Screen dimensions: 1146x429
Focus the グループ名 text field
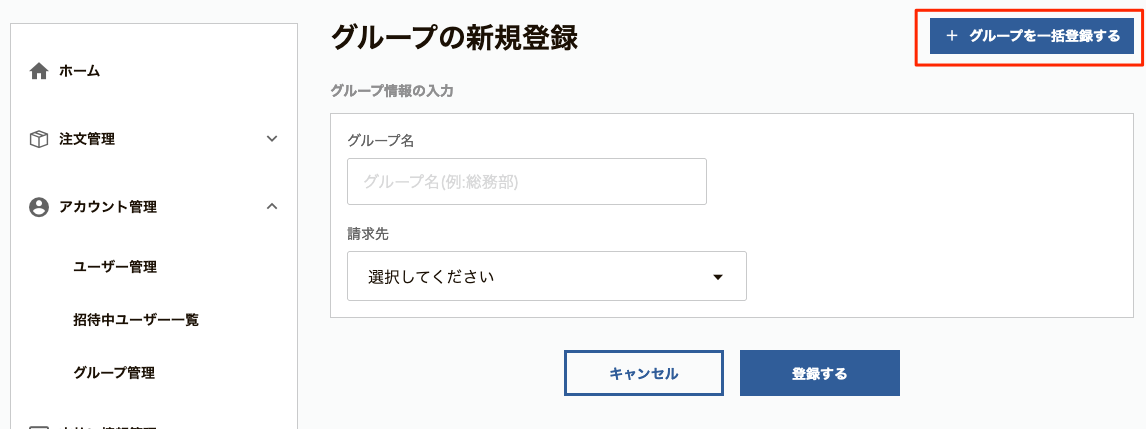[x=526, y=182]
